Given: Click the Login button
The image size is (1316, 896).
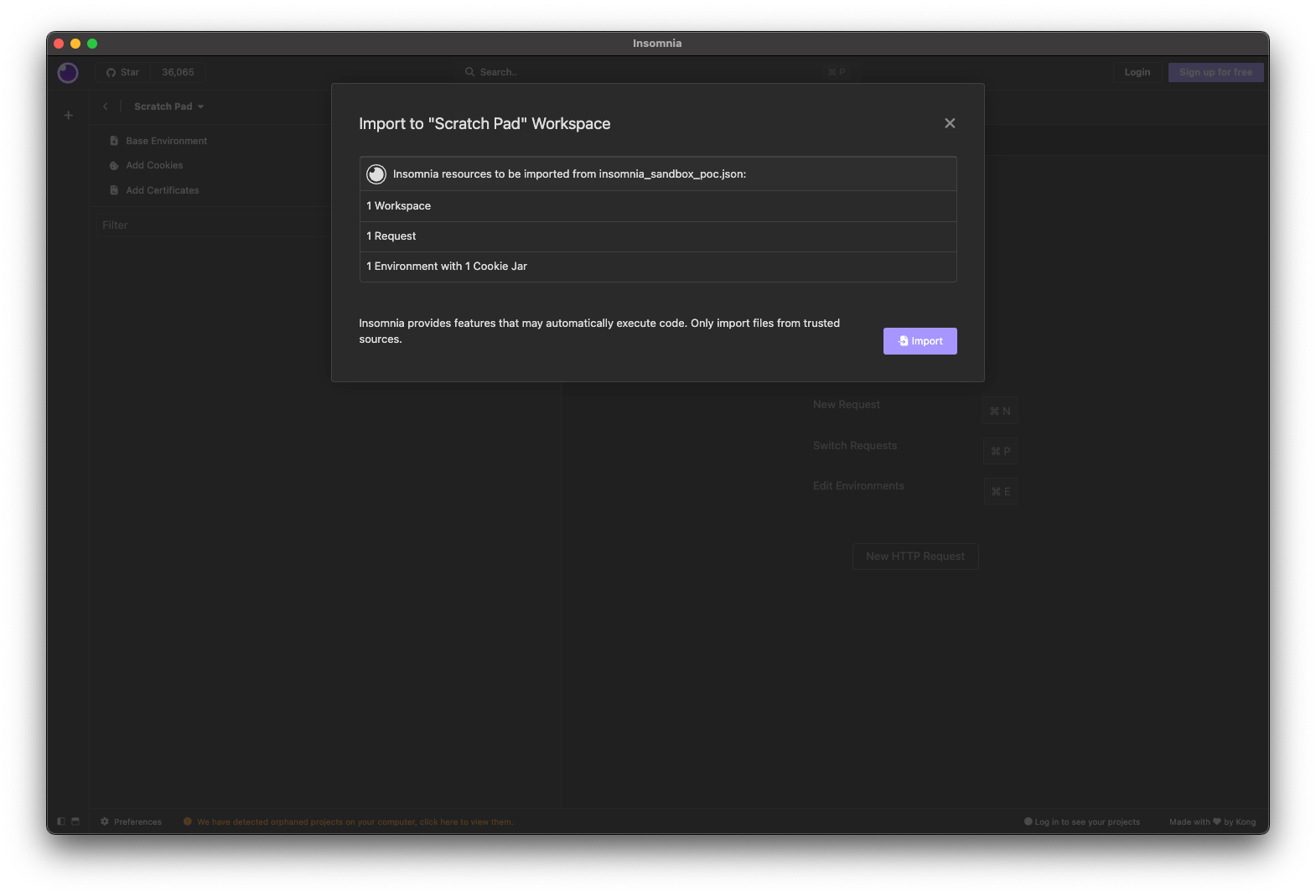Looking at the screenshot, I should [1137, 73].
